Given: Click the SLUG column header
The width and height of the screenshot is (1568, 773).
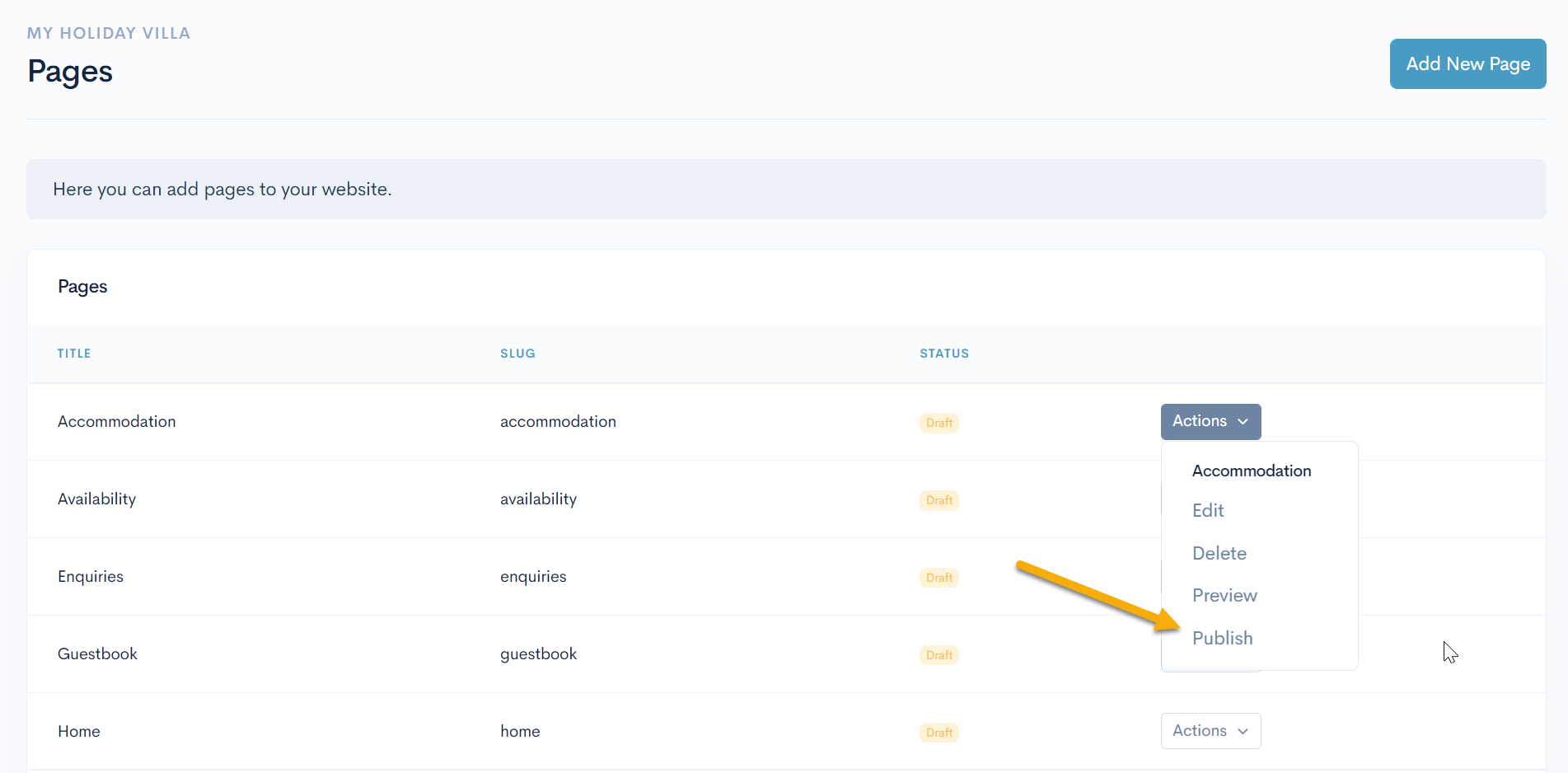Looking at the screenshot, I should [x=517, y=354].
